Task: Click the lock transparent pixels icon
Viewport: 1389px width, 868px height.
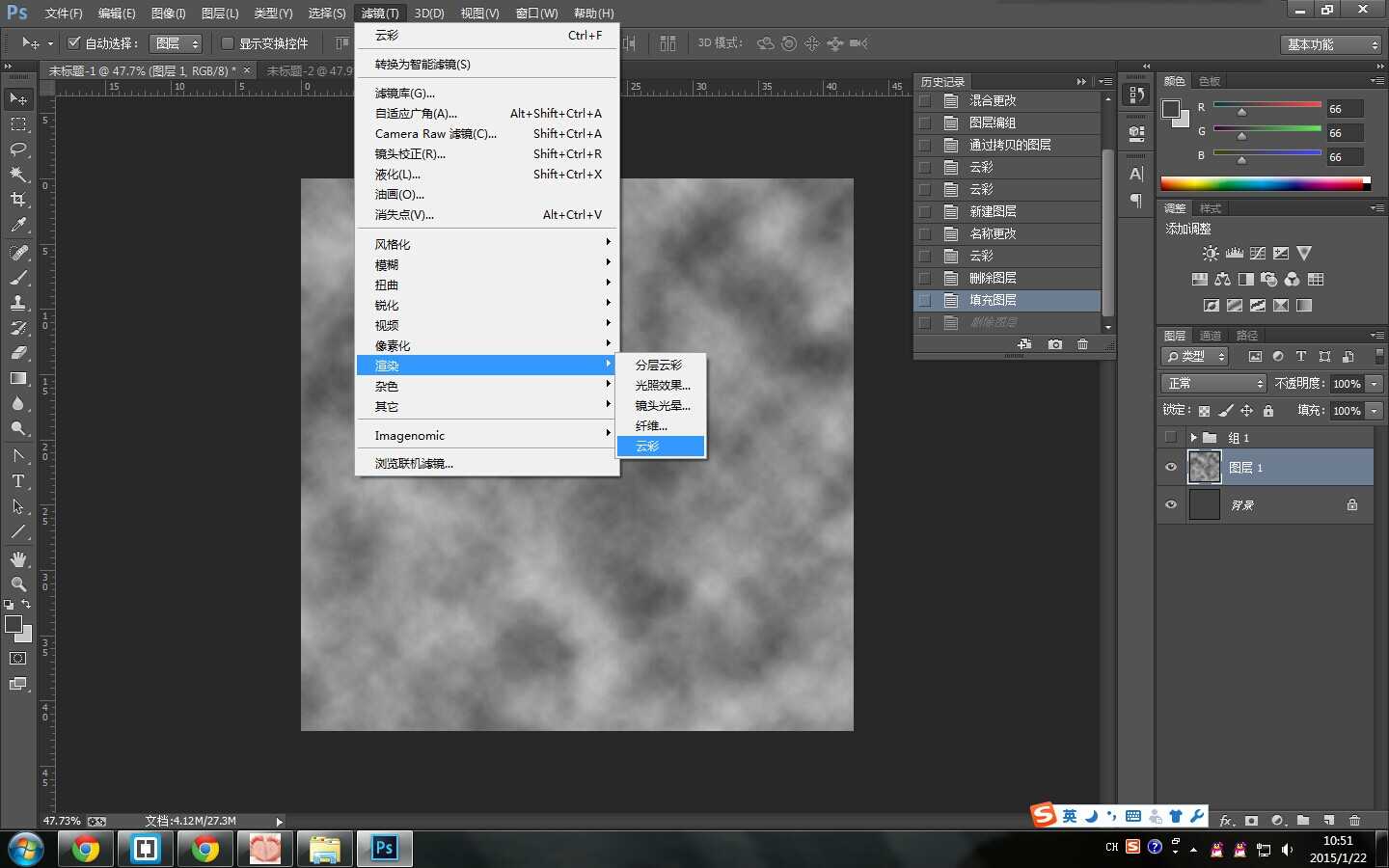Action: 1205,411
